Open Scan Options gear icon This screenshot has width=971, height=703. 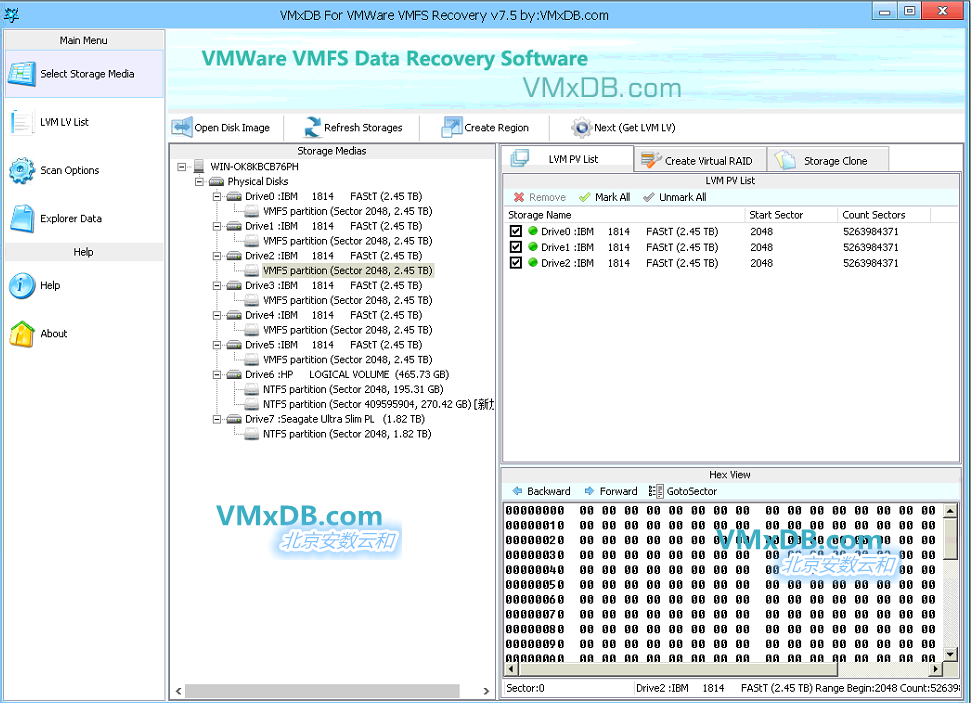point(22,170)
